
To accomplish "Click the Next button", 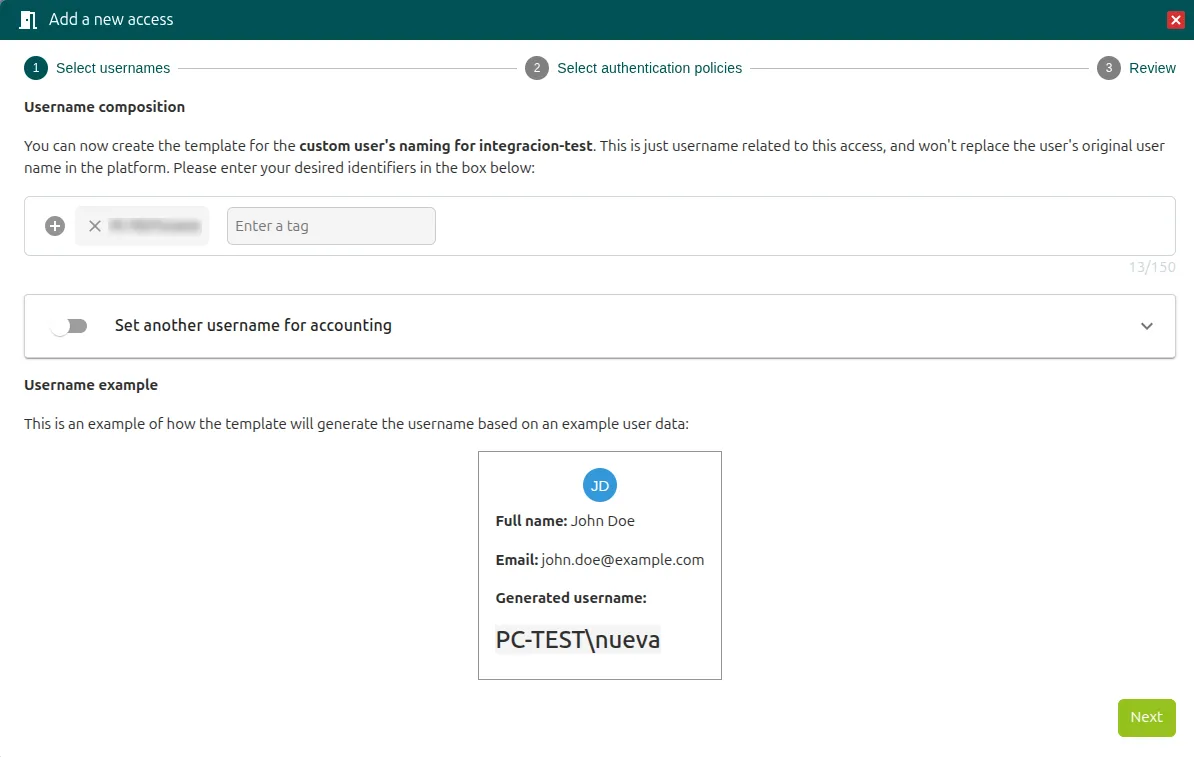I will point(1146,717).
